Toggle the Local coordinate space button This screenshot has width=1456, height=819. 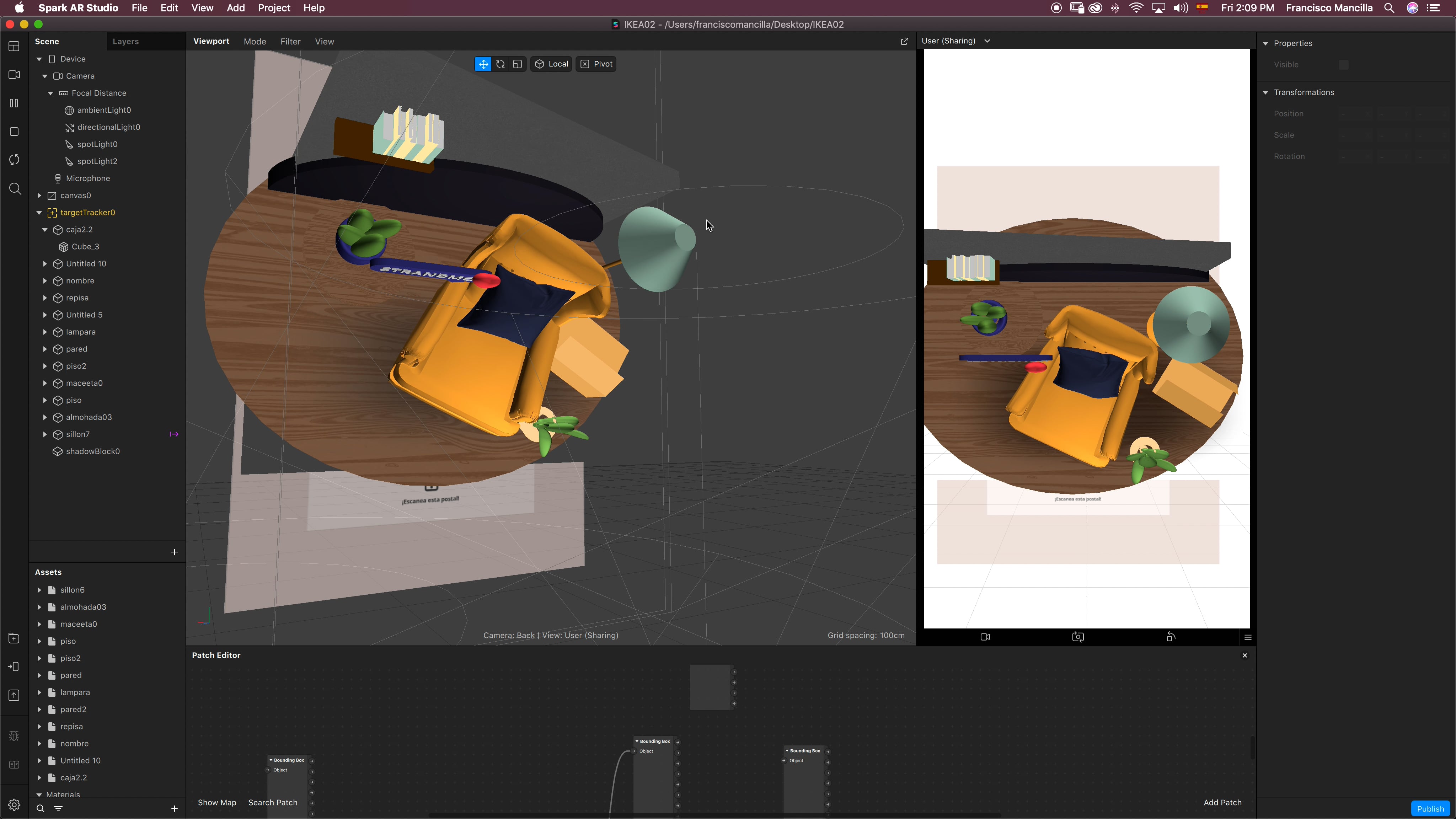[x=551, y=64]
